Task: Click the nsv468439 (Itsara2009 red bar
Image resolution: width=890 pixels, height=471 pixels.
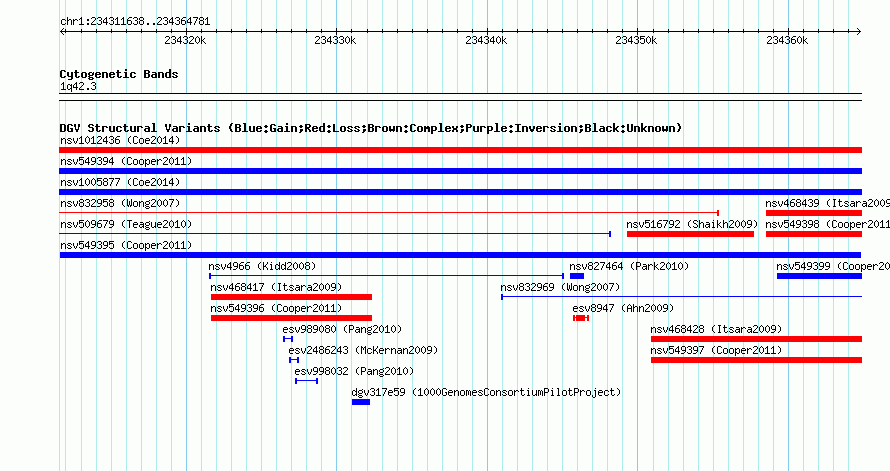Action: pos(813,213)
